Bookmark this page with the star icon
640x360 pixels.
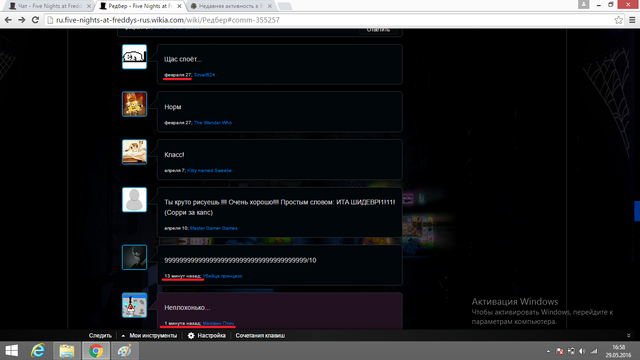[x=618, y=20]
